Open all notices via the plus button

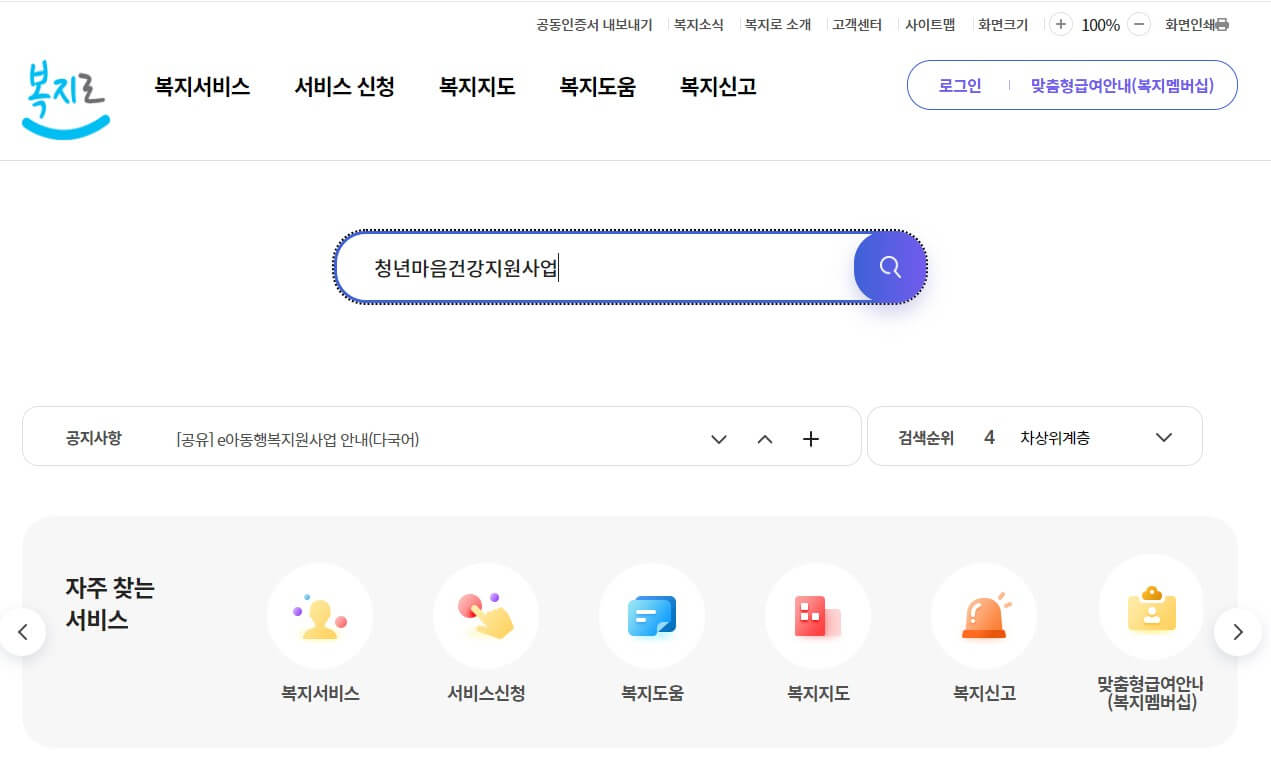[811, 438]
